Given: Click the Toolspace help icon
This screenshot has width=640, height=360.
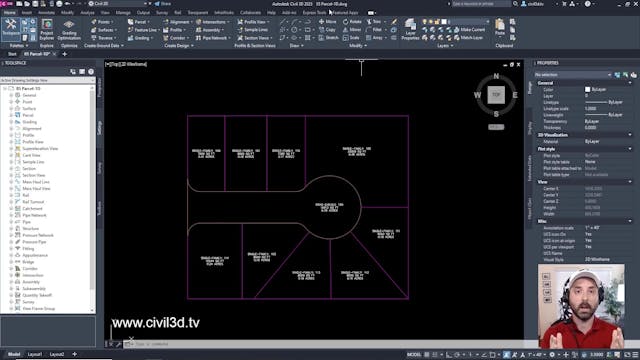Looking at the screenshot, I should click(x=91, y=72).
